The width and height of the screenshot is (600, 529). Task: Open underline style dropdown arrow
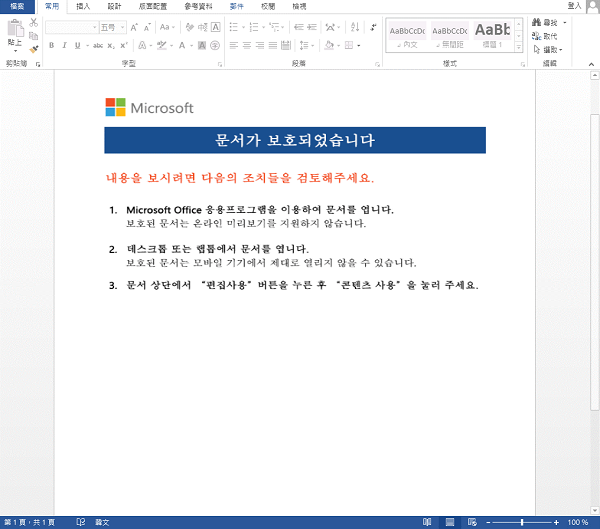tap(87, 46)
